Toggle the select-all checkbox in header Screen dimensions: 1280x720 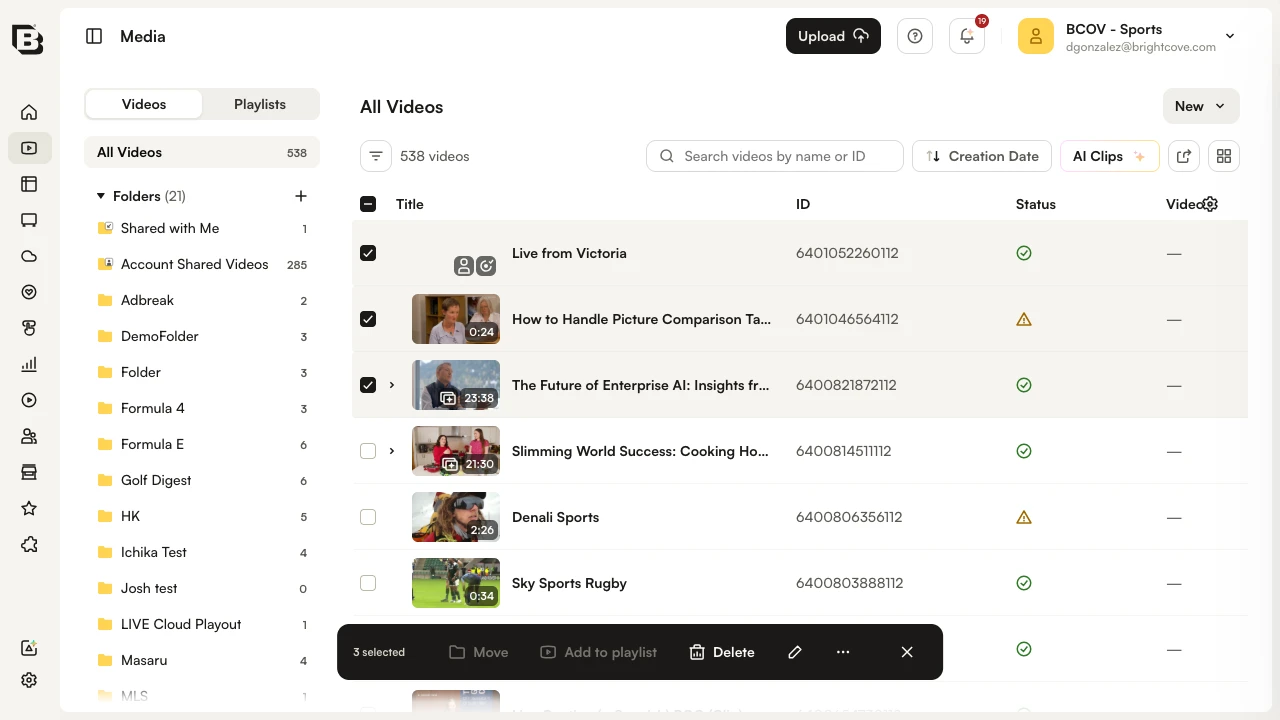click(x=368, y=204)
